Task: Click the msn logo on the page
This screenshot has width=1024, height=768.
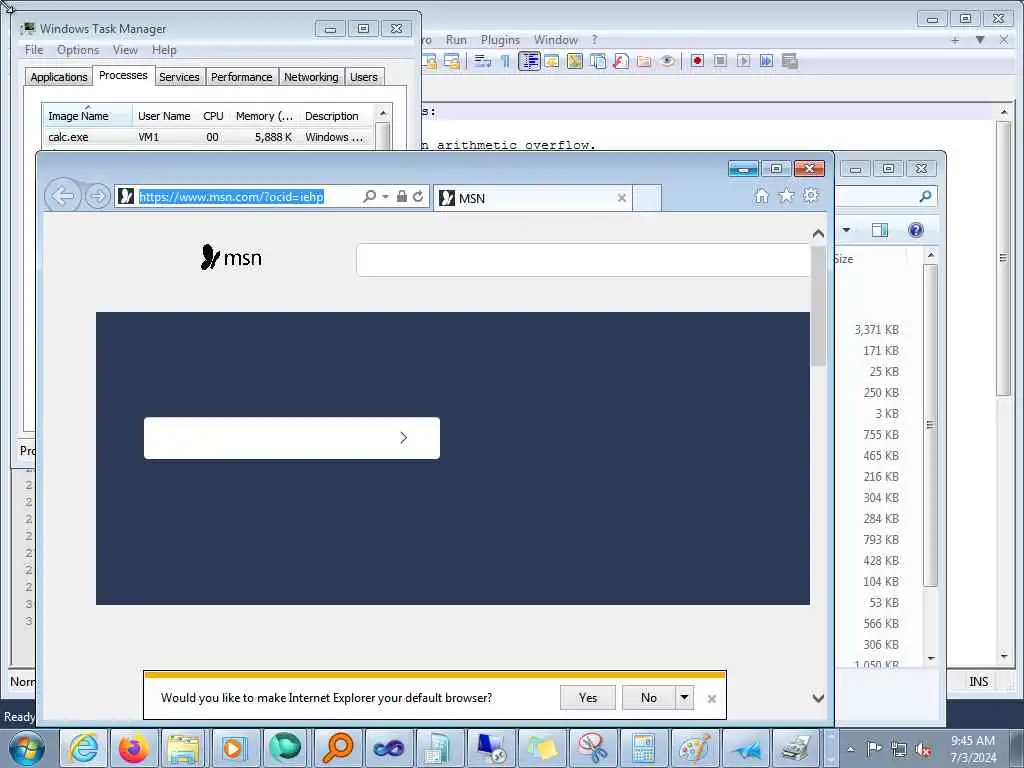Action: [x=231, y=257]
